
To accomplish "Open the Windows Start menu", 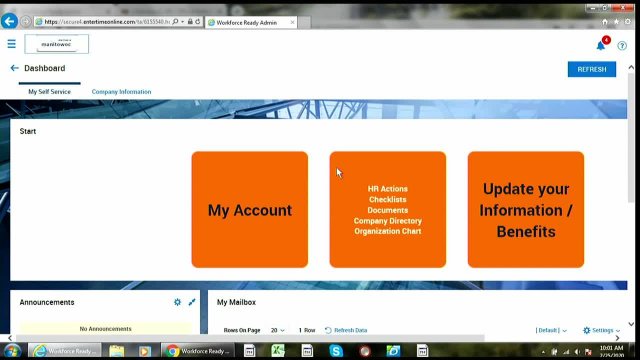I will [x=12, y=351].
